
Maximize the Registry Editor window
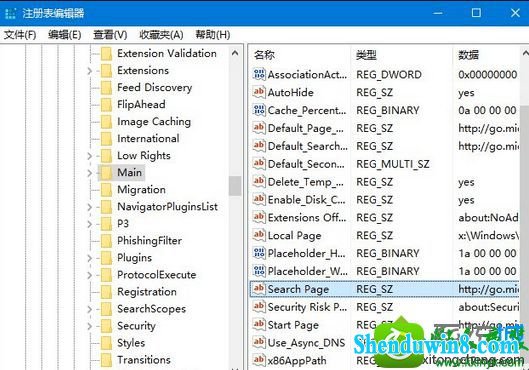point(476,13)
